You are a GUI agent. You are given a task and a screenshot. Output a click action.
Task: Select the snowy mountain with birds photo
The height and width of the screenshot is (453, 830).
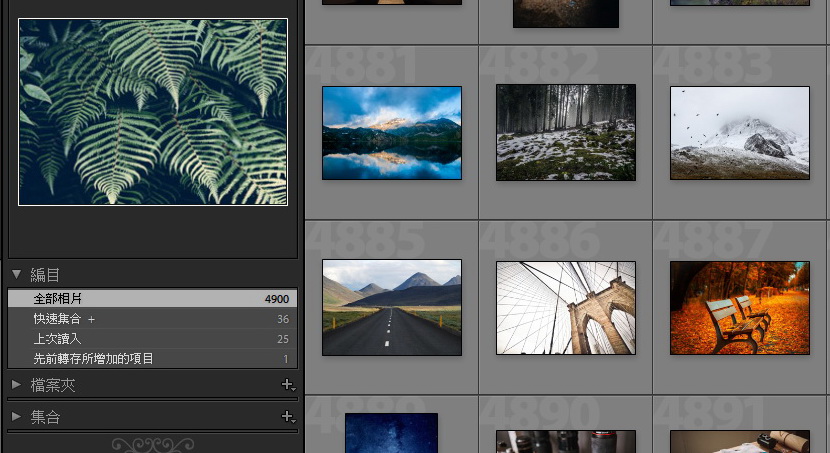[x=739, y=133]
